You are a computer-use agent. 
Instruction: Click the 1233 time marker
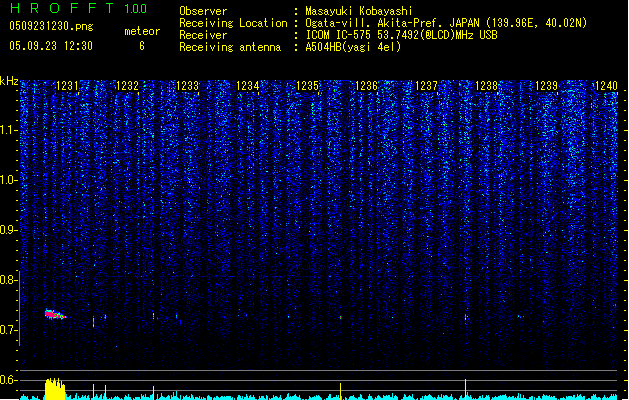[187, 86]
